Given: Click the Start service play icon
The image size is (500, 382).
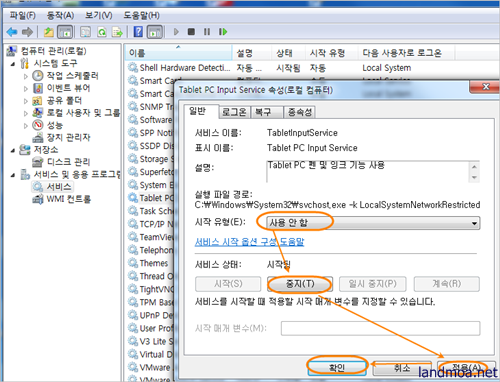Looking at the screenshot, I should (176, 32).
